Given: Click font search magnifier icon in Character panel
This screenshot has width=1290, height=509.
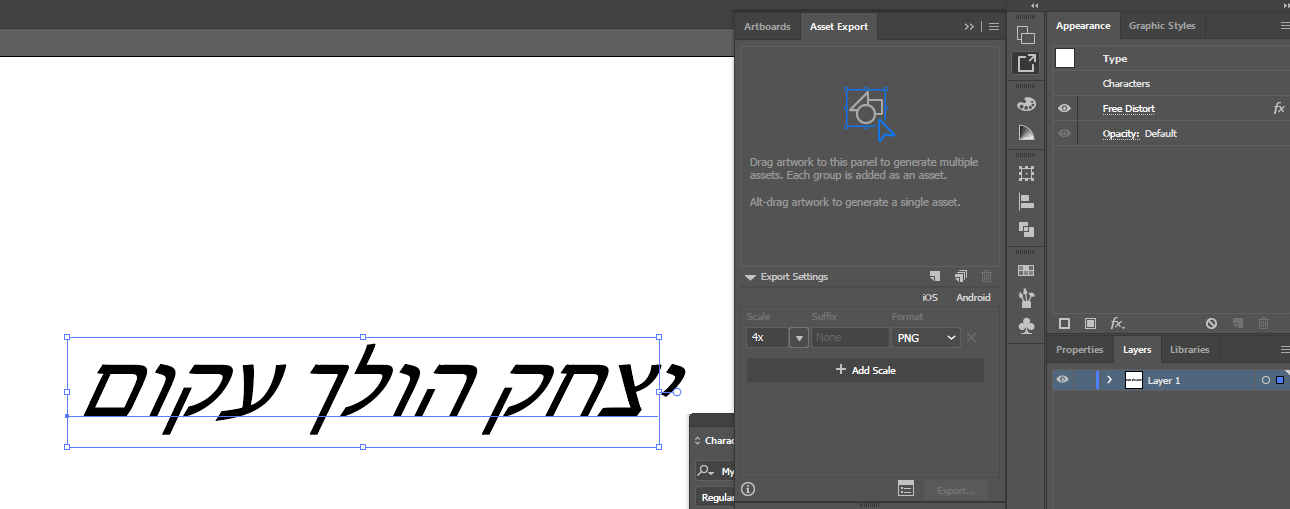Looking at the screenshot, I should pos(706,471).
